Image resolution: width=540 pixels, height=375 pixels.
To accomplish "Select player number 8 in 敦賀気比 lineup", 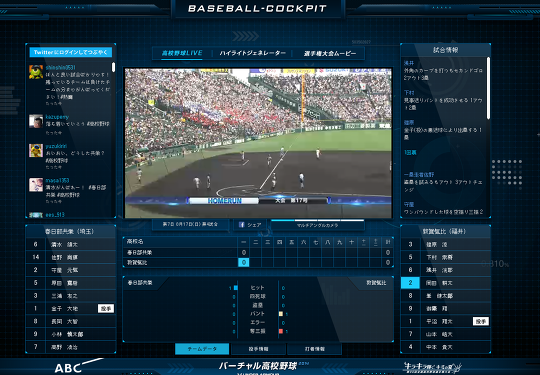I will 446,295.
